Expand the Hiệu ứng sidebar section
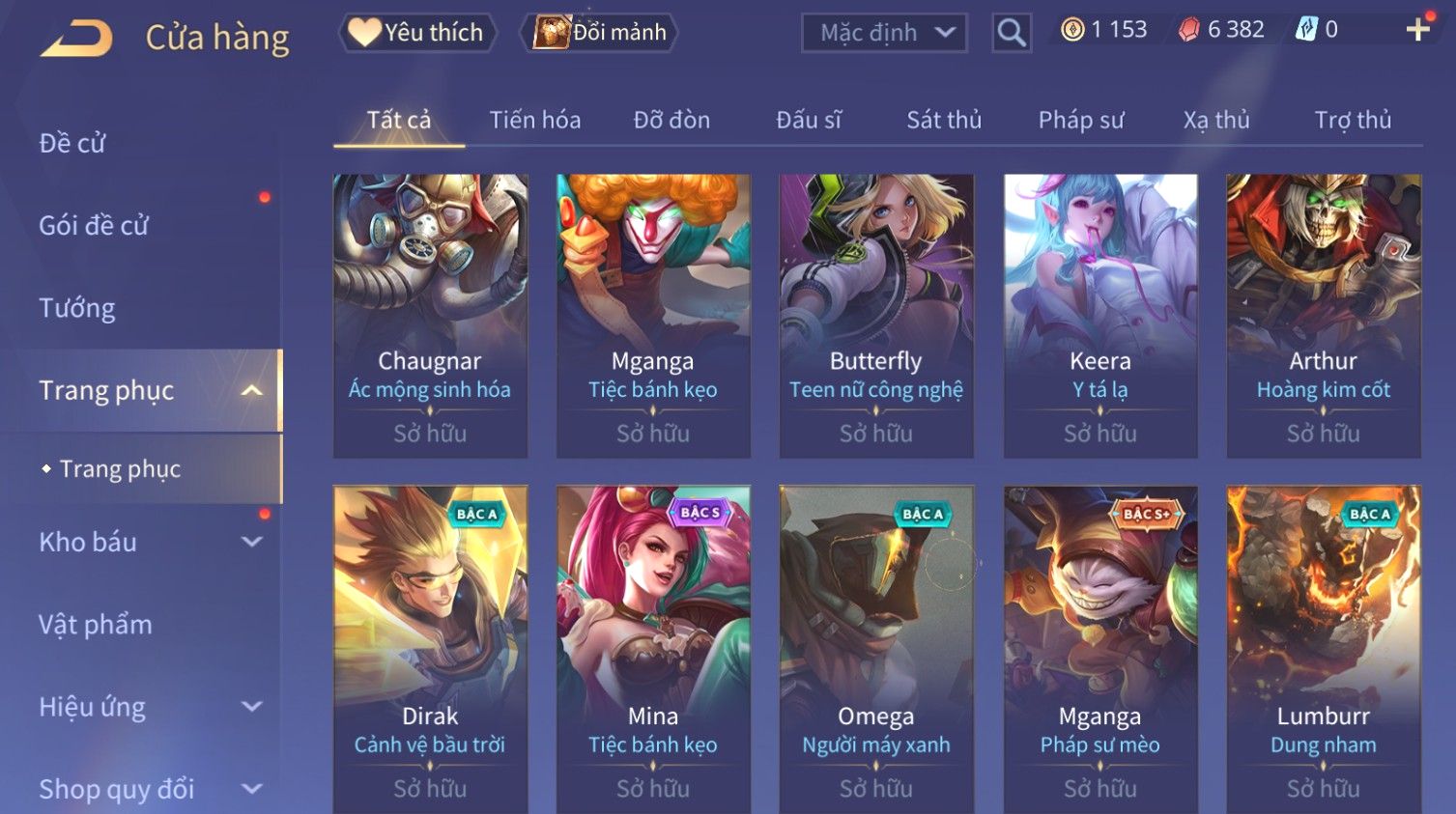This screenshot has width=1456, height=814. [x=252, y=707]
